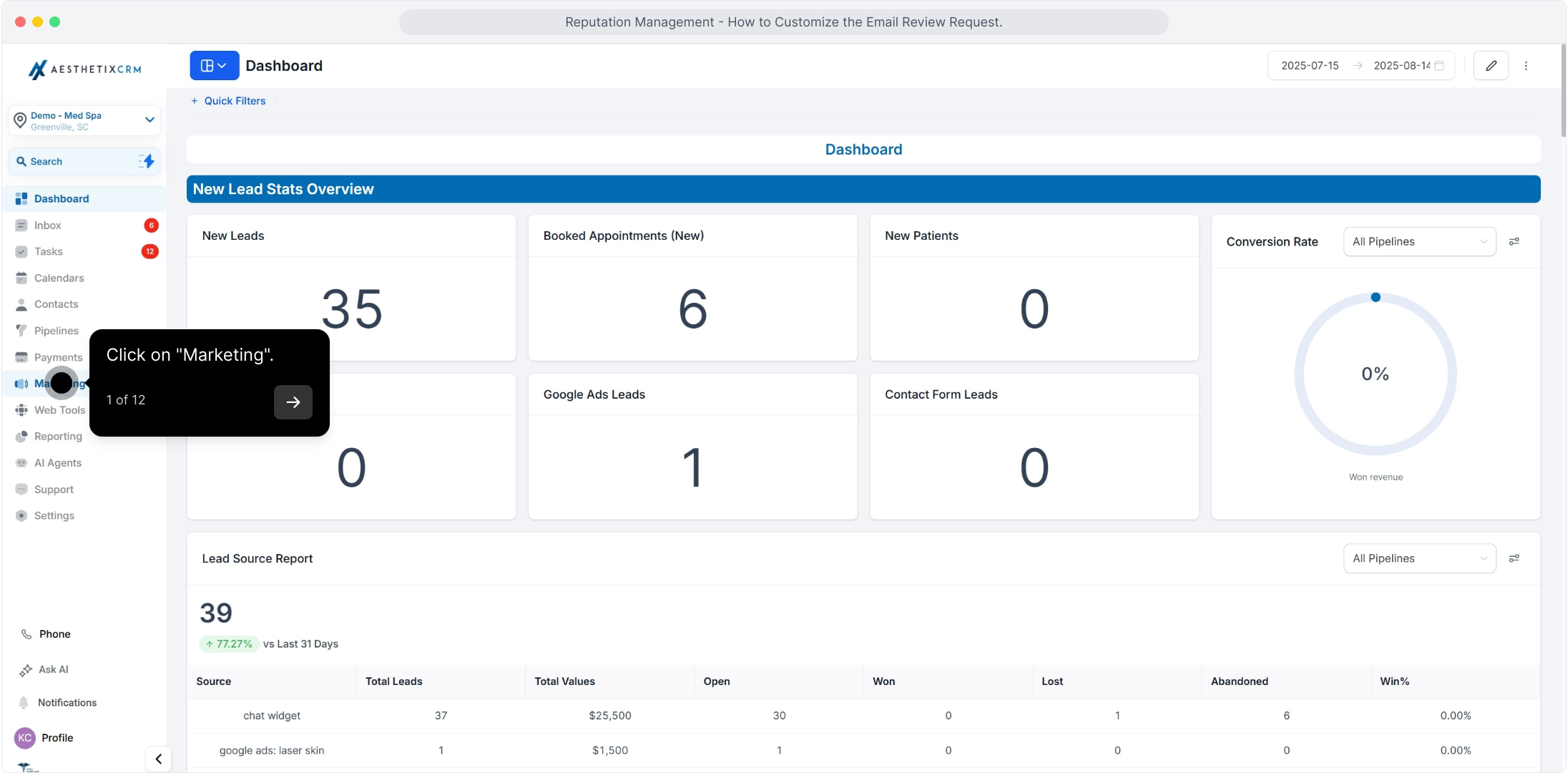Click the red Inbox badge showing 6

click(151, 225)
